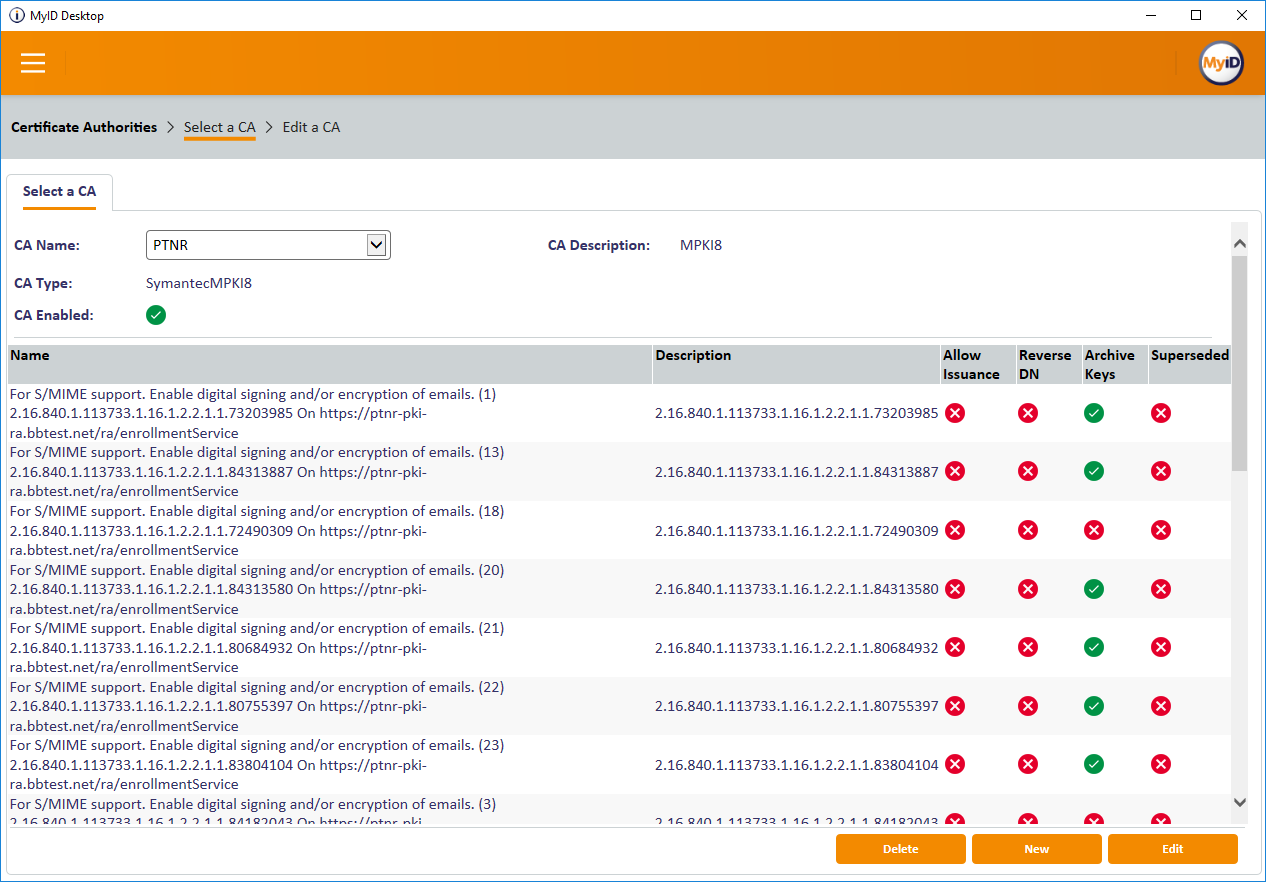Select policy row ending (20) 84313580
This screenshot has width=1266, height=882.
pyautogui.click(x=620, y=589)
